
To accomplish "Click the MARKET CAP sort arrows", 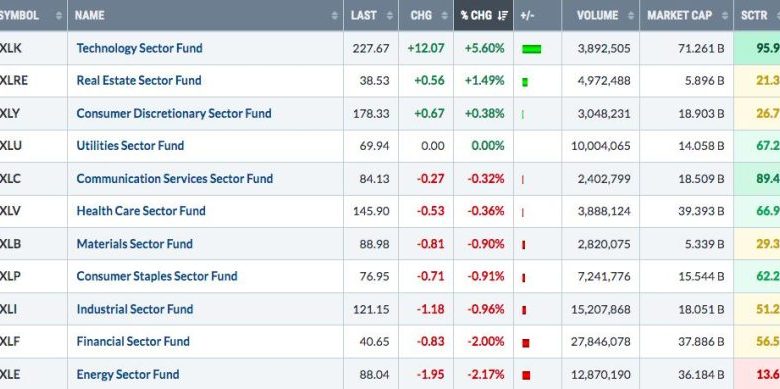I will 724,16.
